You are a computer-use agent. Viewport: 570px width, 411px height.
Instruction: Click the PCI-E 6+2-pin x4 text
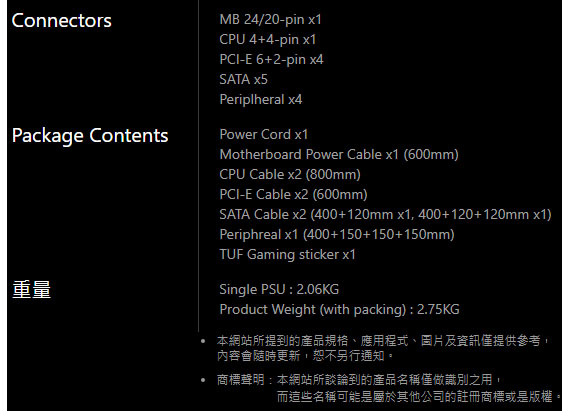[271, 59]
